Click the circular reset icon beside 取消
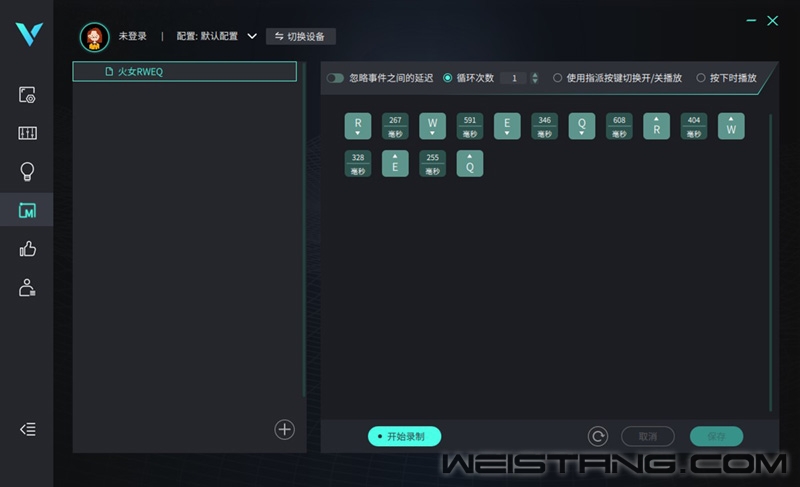 point(598,436)
